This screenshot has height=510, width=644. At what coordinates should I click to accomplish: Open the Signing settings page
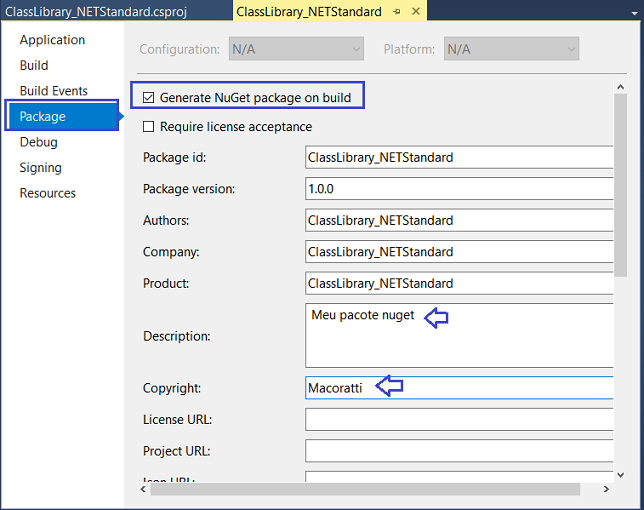tap(41, 168)
